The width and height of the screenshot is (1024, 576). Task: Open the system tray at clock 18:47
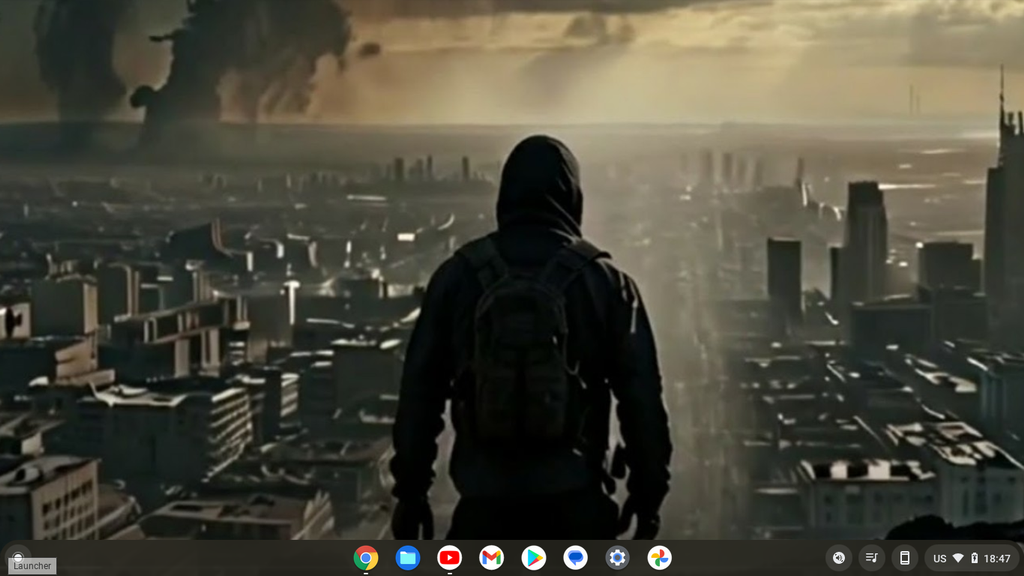click(997, 558)
